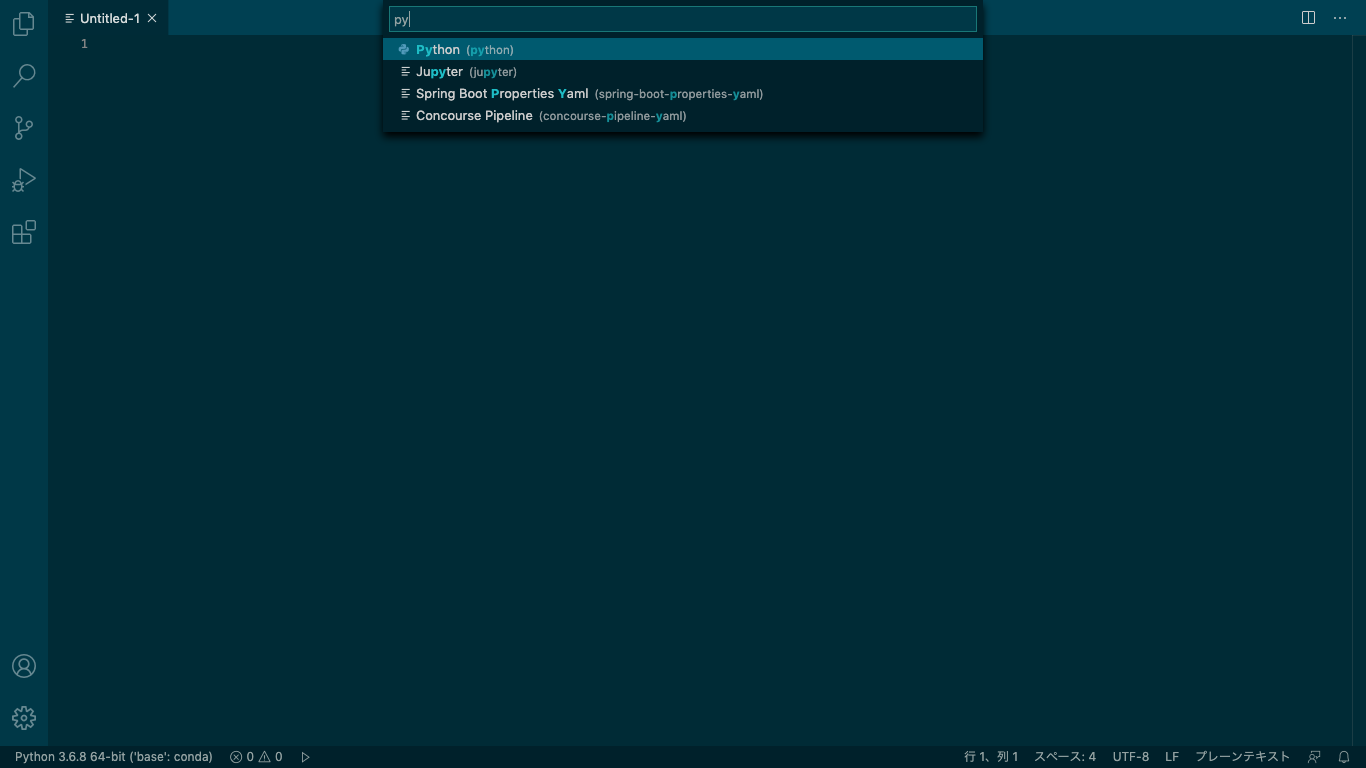Select Python 3.6.8 interpreter in status bar

pyautogui.click(x=114, y=757)
